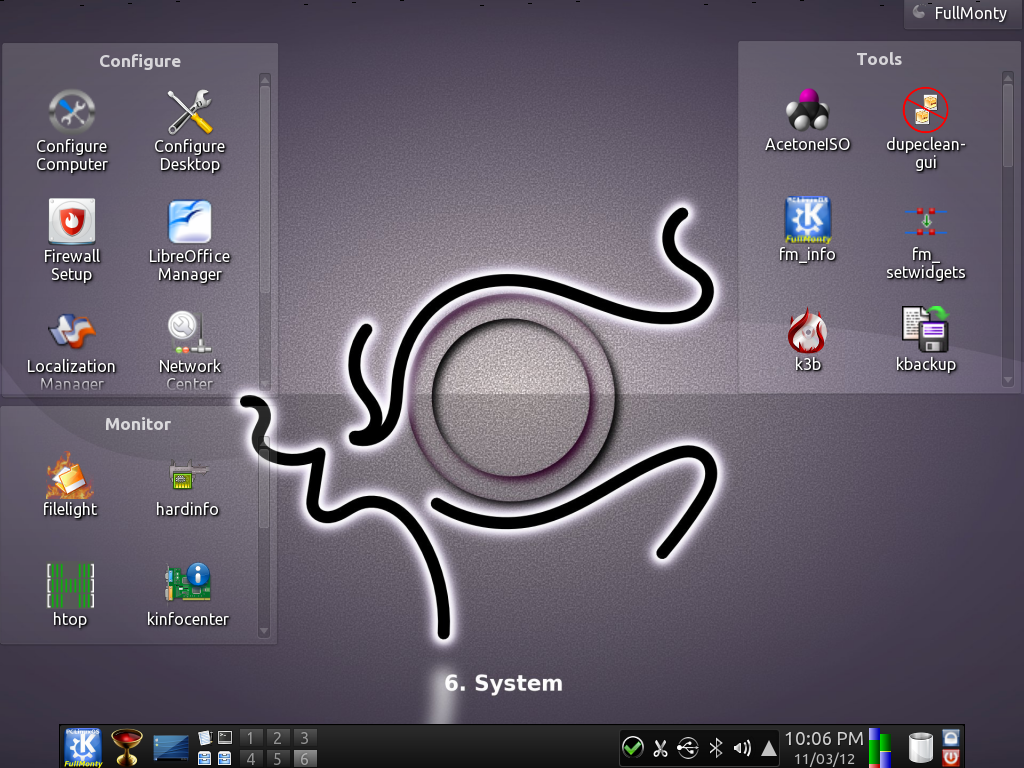Click the document launcher icon beside terminal
Image resolution: width=1024 pixels, height=768 pixels.
(x=205, y=738)
